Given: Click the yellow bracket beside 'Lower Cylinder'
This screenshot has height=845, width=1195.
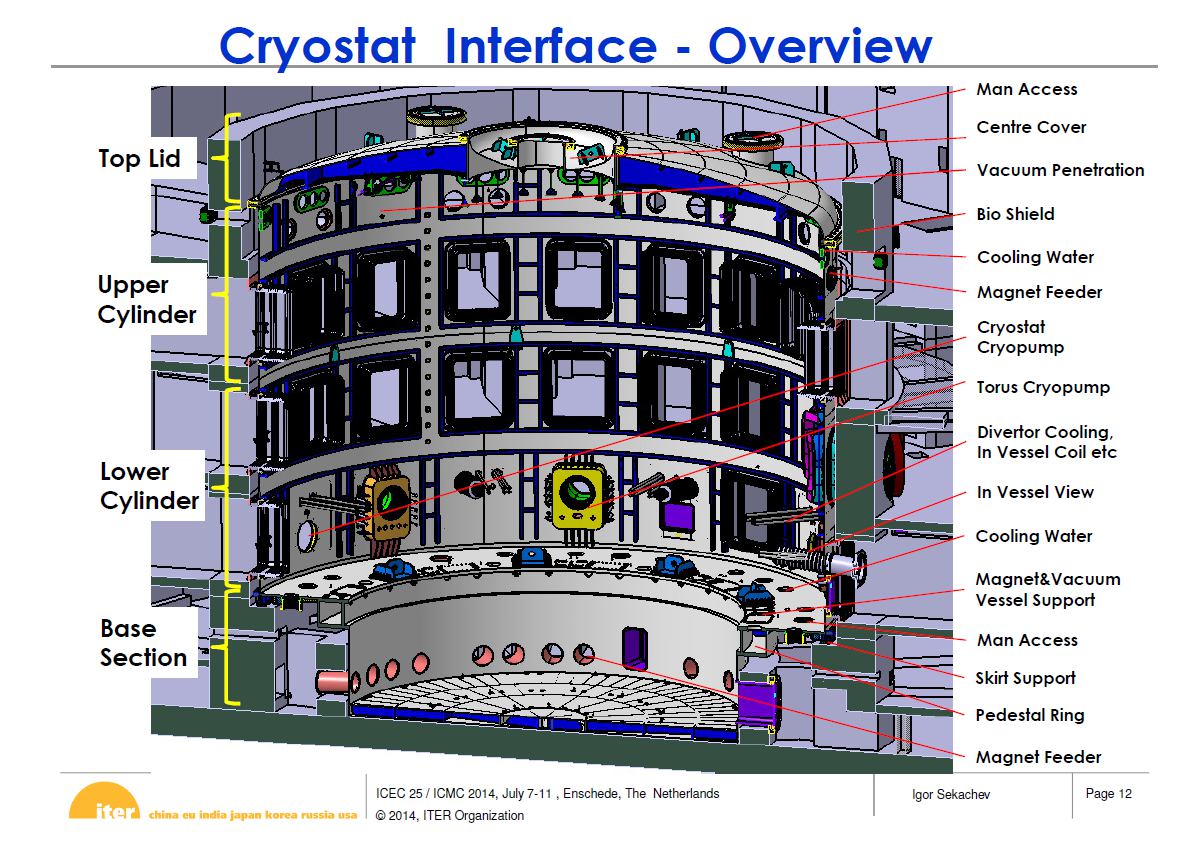Looking at the screenshot, I should click(x=228, y=488).
